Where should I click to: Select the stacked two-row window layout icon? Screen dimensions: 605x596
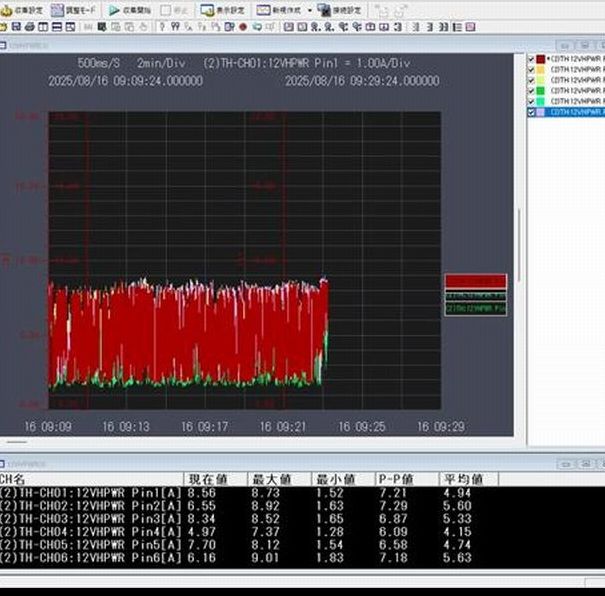(57, 27)
